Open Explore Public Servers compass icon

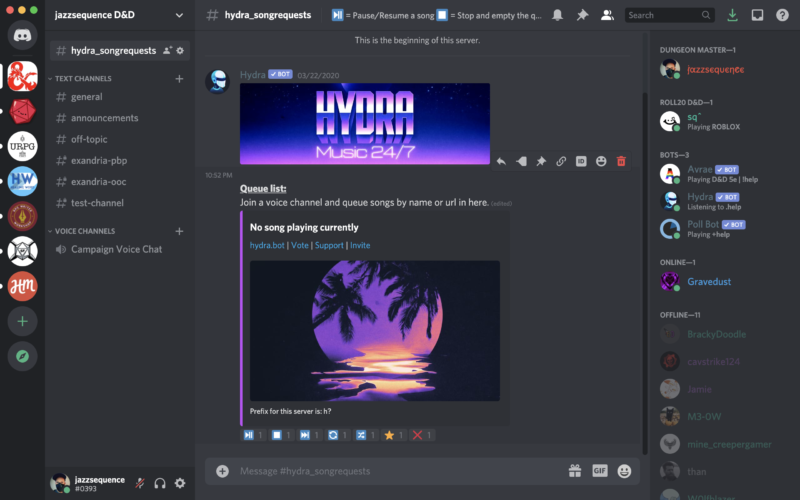tap(22, 355)
